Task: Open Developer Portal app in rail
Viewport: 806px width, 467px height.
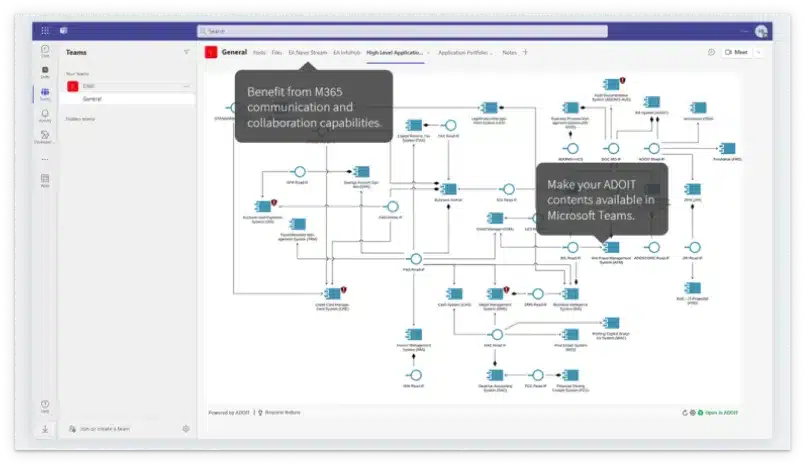Action: pos(45,137)
